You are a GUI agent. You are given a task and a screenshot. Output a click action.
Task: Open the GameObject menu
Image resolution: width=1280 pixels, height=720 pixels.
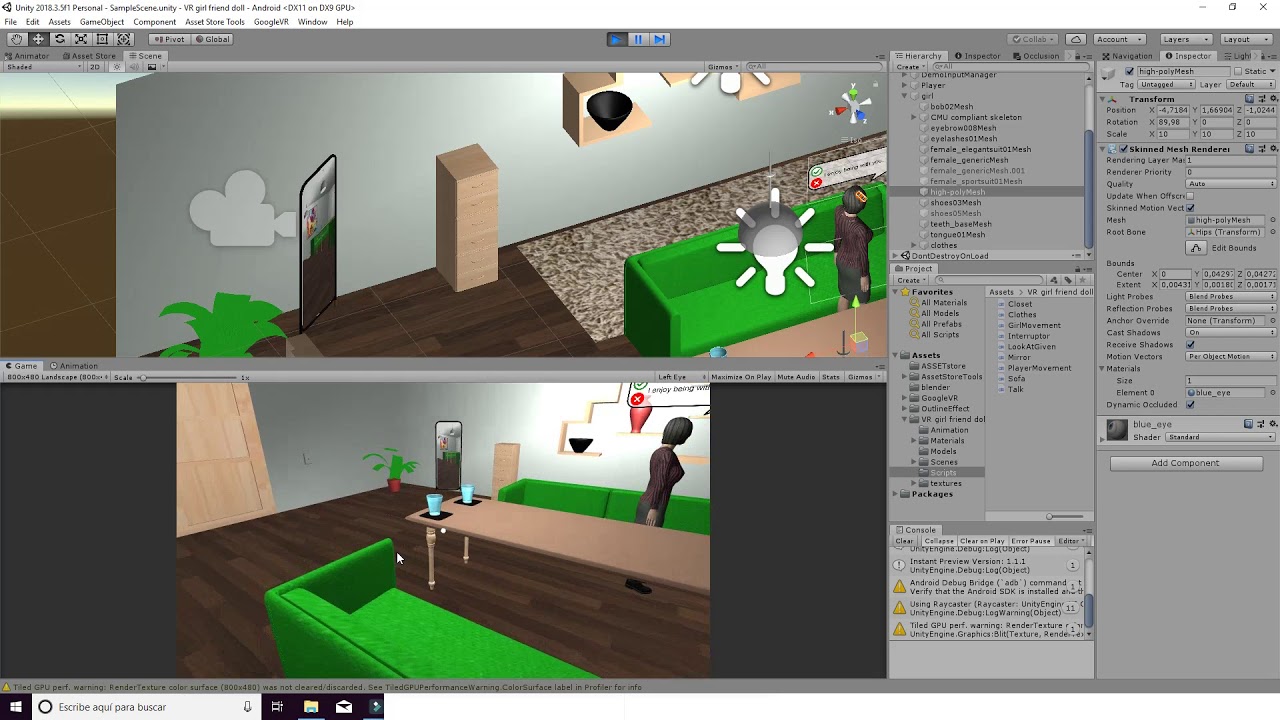click(102, 22)
